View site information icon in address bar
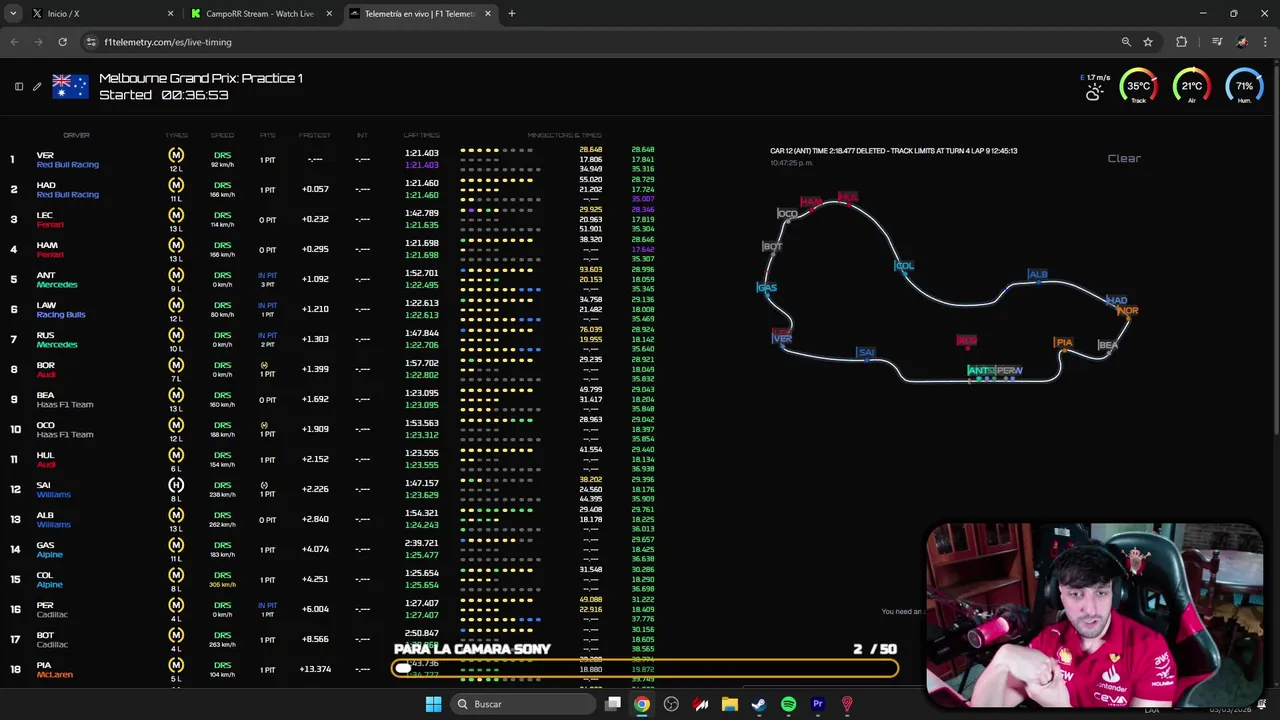Viewport: 1280px width, 720px height. click(x=91, y=42)
